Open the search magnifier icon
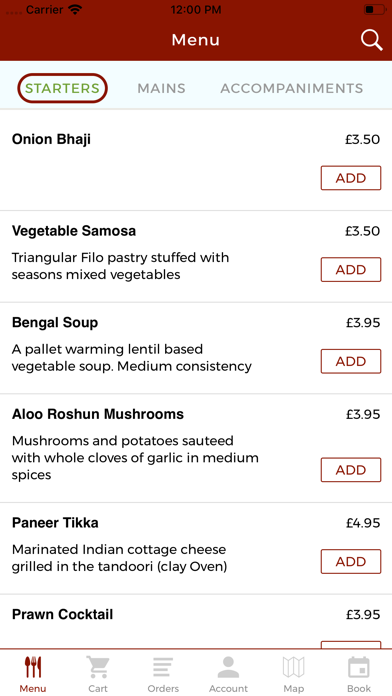392x696 pixels. 371,40
